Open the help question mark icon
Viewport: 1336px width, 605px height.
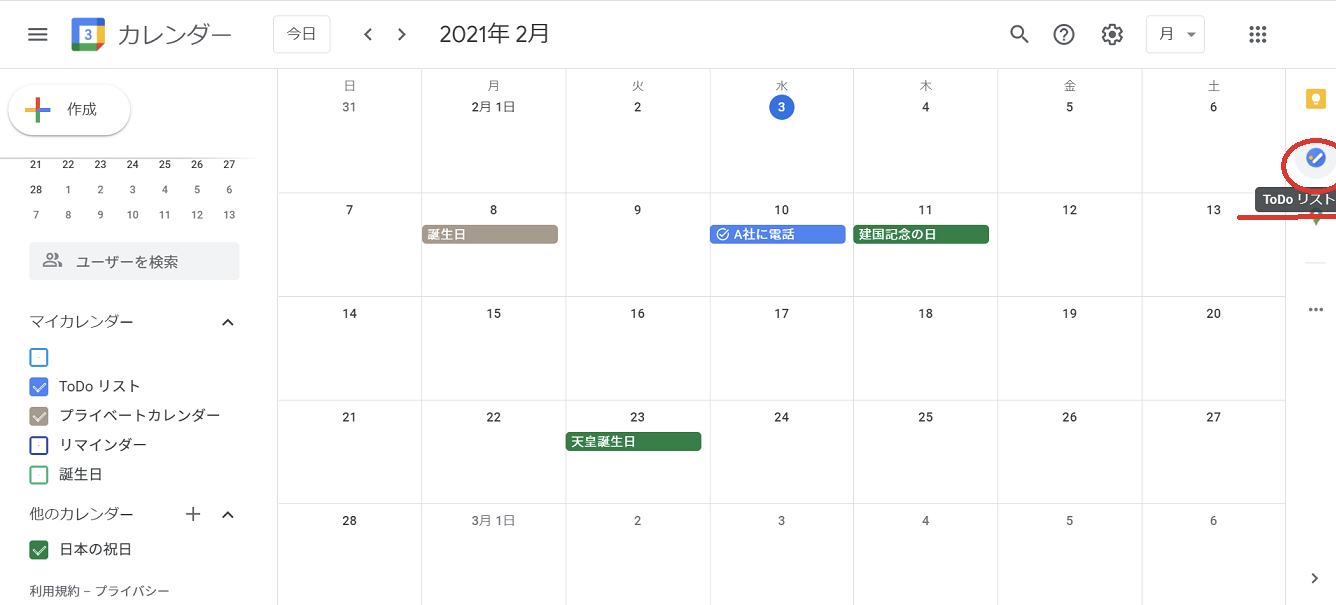tap(1064, 34)
